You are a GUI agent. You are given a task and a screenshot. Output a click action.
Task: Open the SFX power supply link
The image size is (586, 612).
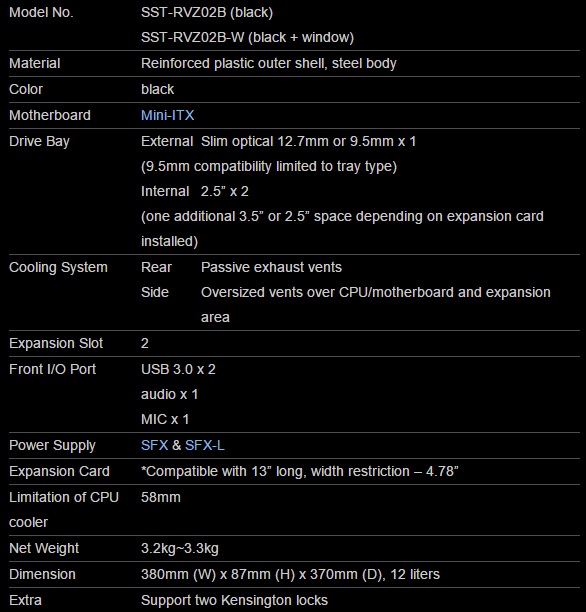click(x=155, y=445)
